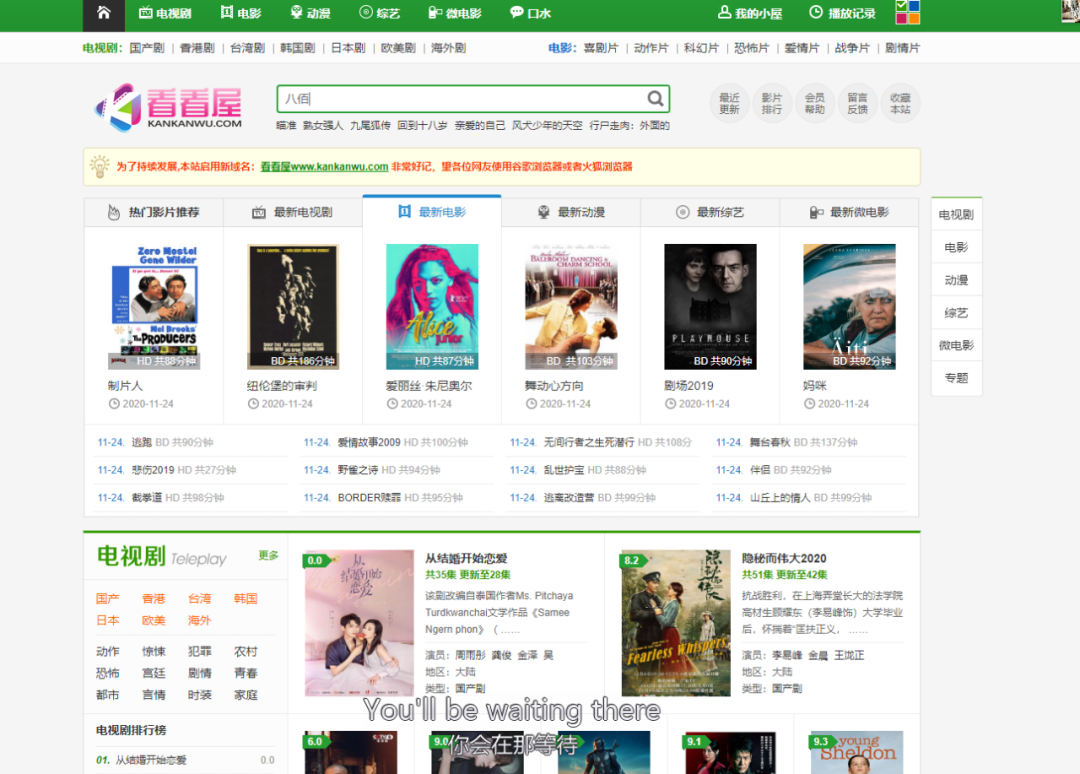This screenshot has width=1080, height=774.
Task: Select 专题 in right side panel
Action: pos(956,378)
